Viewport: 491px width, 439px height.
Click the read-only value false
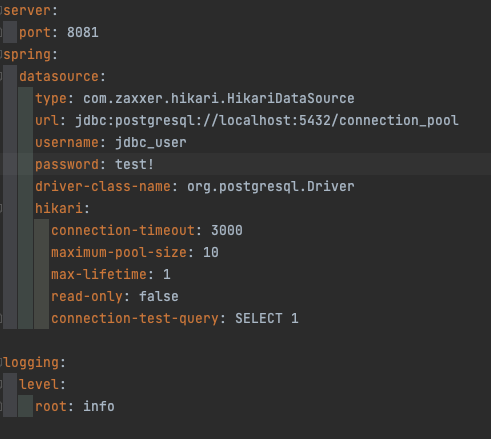tap(159, 297)
